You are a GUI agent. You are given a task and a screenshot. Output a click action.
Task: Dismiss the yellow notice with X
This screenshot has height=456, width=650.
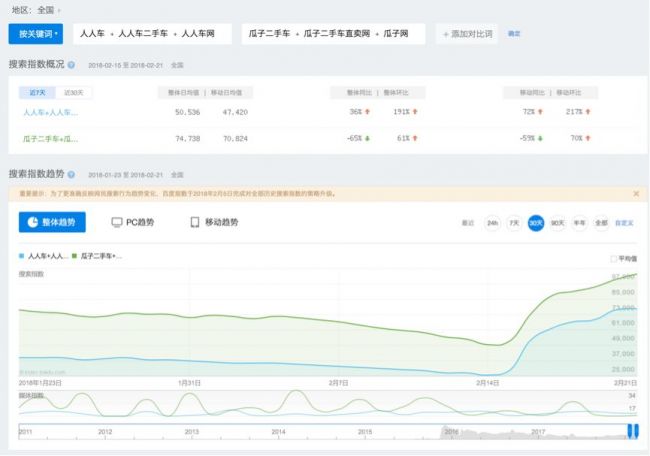636,194
